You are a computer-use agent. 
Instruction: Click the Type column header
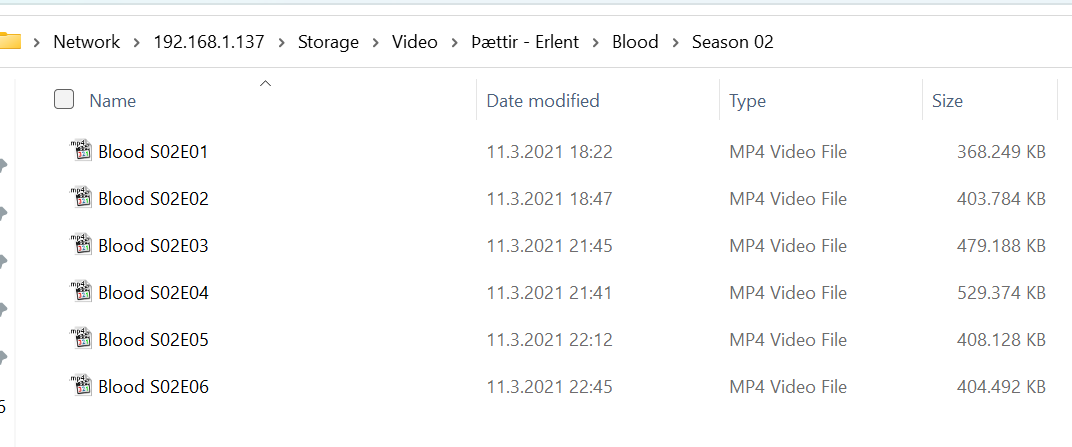(x=747, y=101)
